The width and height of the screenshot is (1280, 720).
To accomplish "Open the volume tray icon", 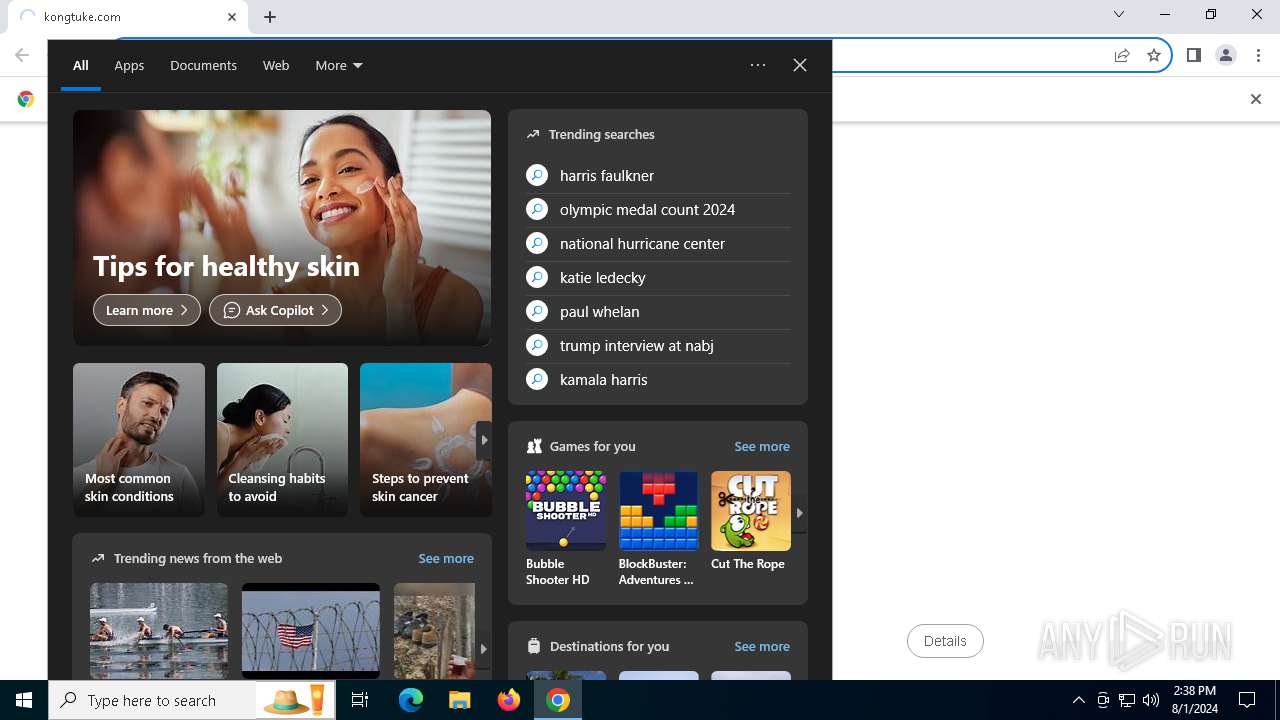I will 1151,700.
